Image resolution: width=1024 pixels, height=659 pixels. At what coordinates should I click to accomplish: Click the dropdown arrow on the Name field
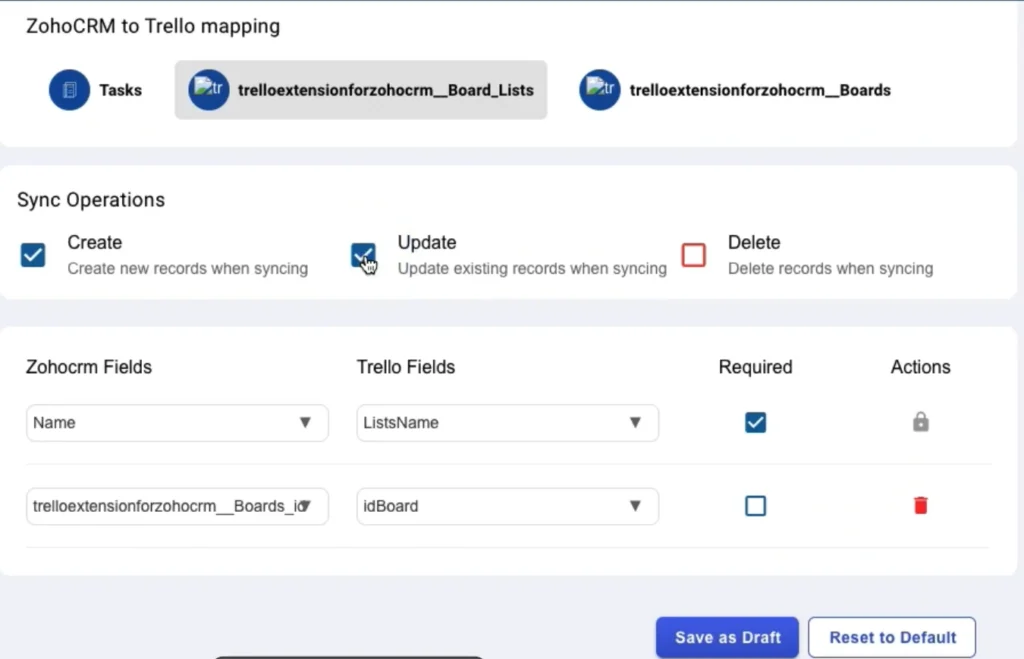[x=305, y=423]
